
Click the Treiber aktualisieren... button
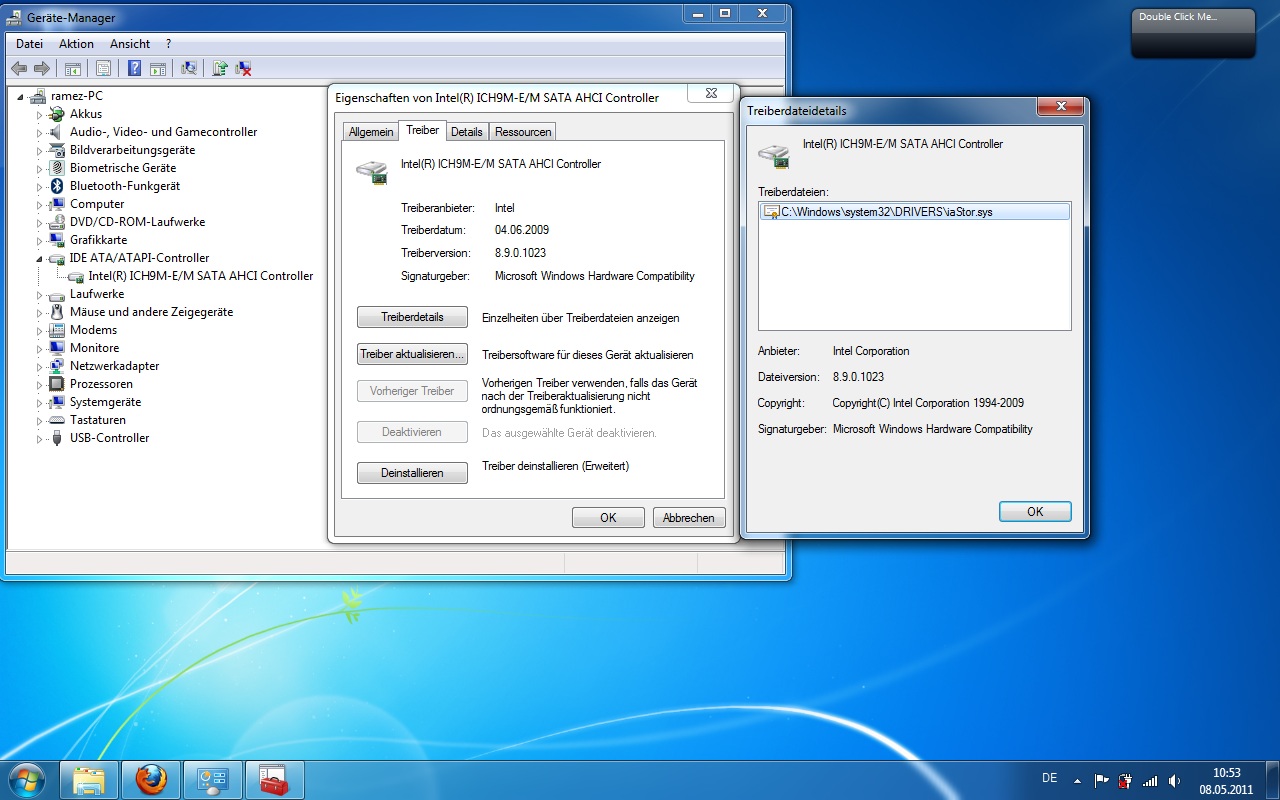tap(412, 354)
